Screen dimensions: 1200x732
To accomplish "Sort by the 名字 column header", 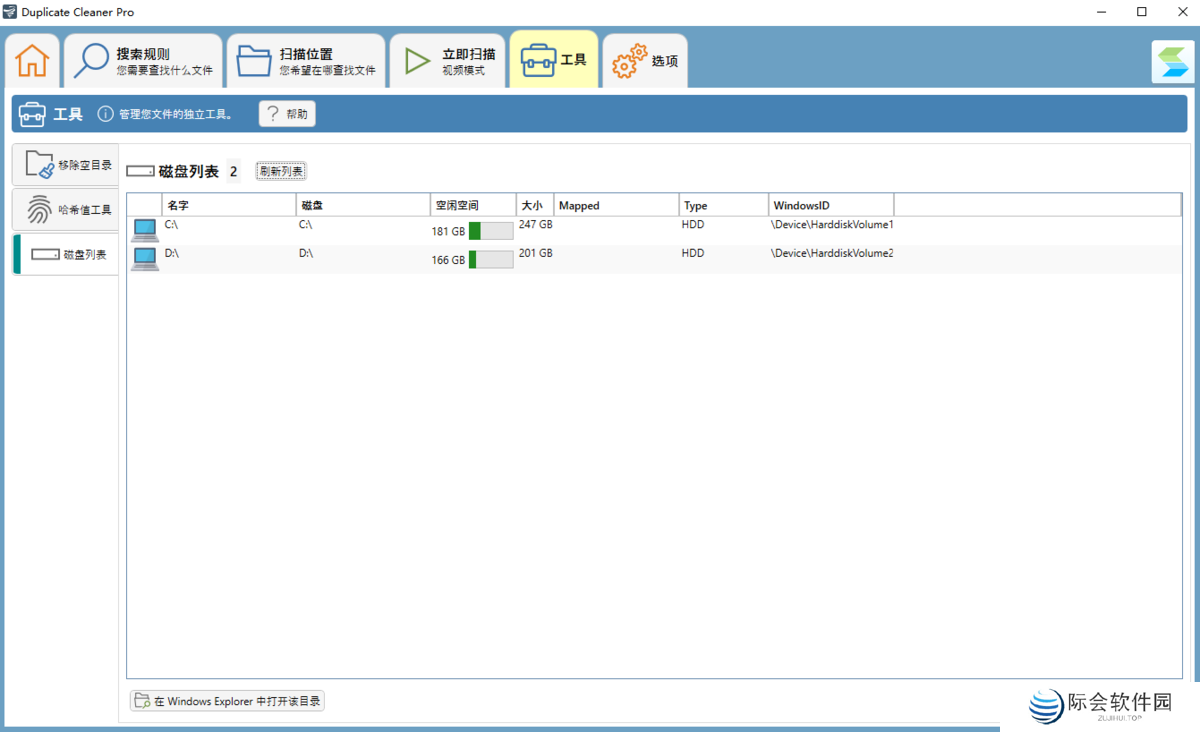I will point(228,205).
